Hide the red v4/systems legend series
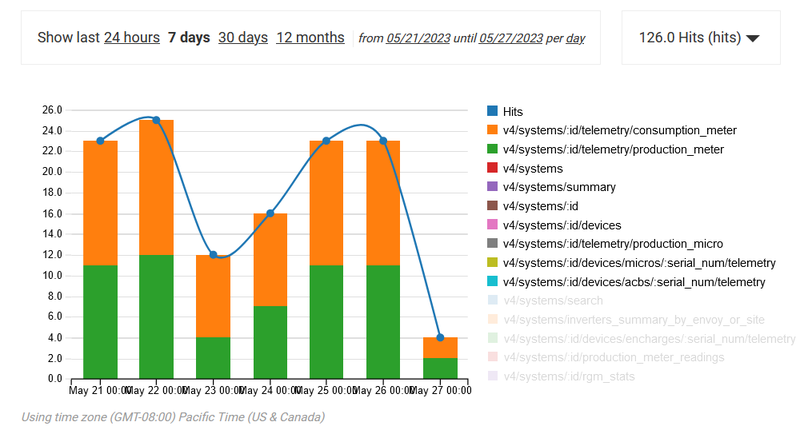 [492, 169]
